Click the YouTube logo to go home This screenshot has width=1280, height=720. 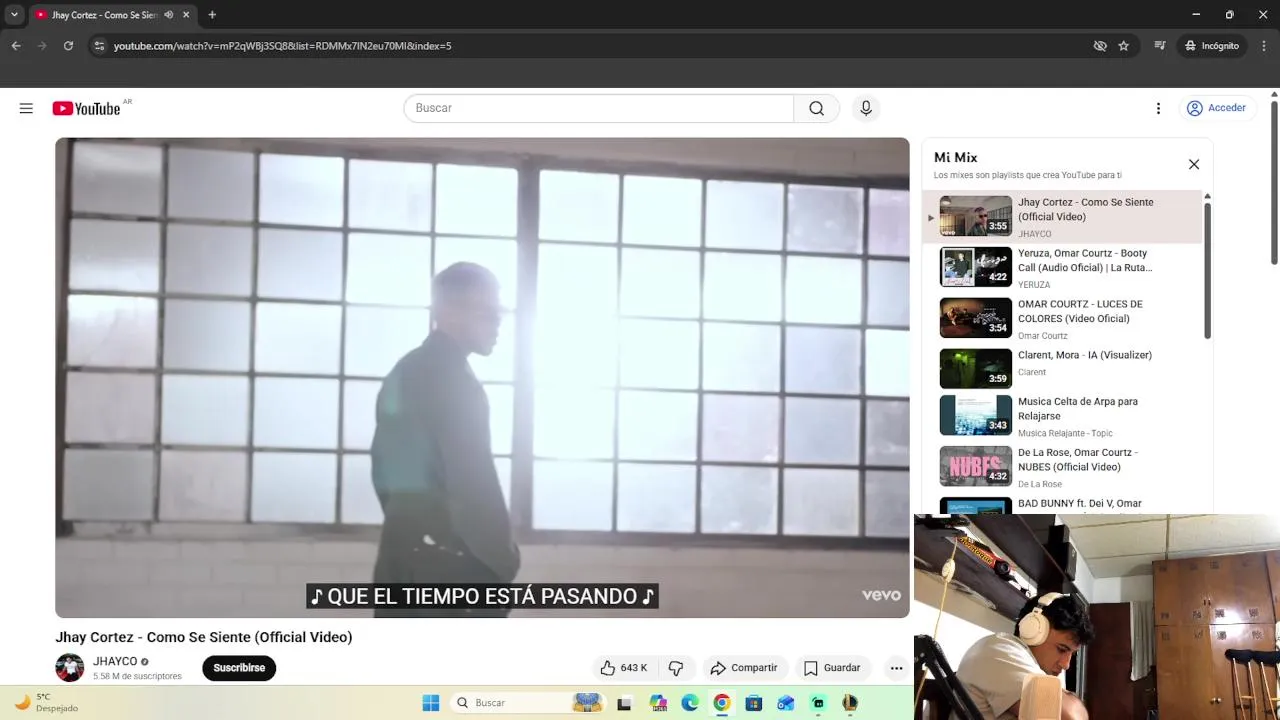point(87,108)
